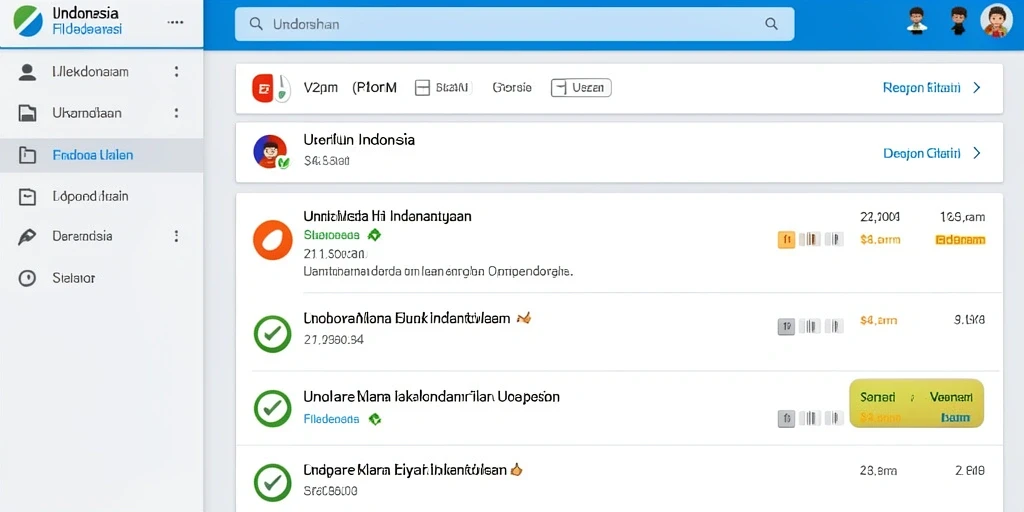Viewport: 1024px width, 512px height.
Task: Expand options dots next to Ukamdiaan
Action: [x=176, y=113]
